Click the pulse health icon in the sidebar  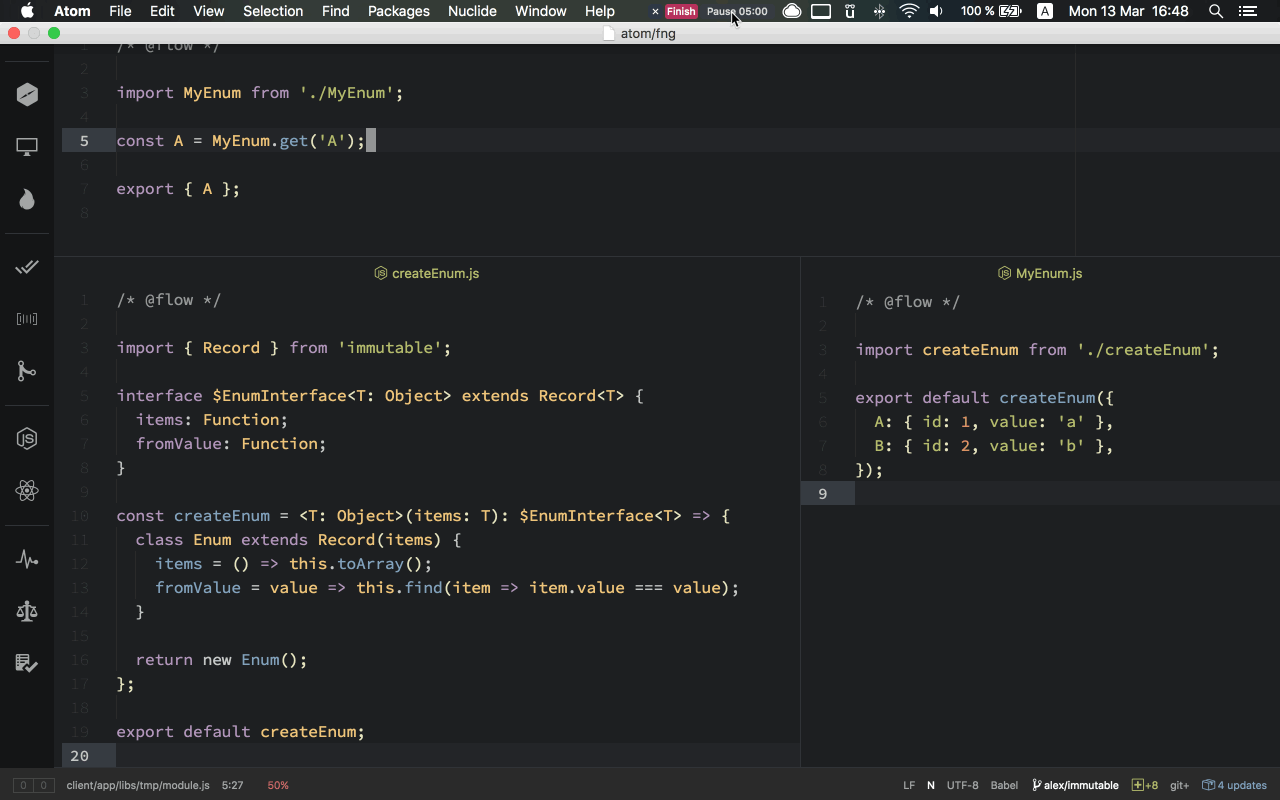[27, 559]
